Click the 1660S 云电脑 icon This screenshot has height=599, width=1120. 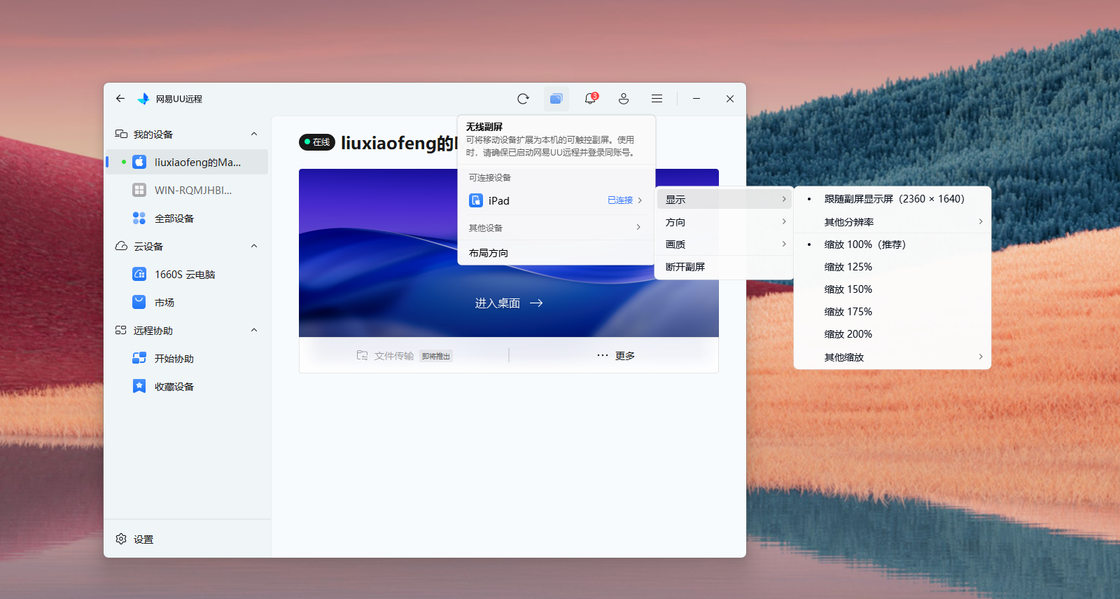click(x=139, y=274)
